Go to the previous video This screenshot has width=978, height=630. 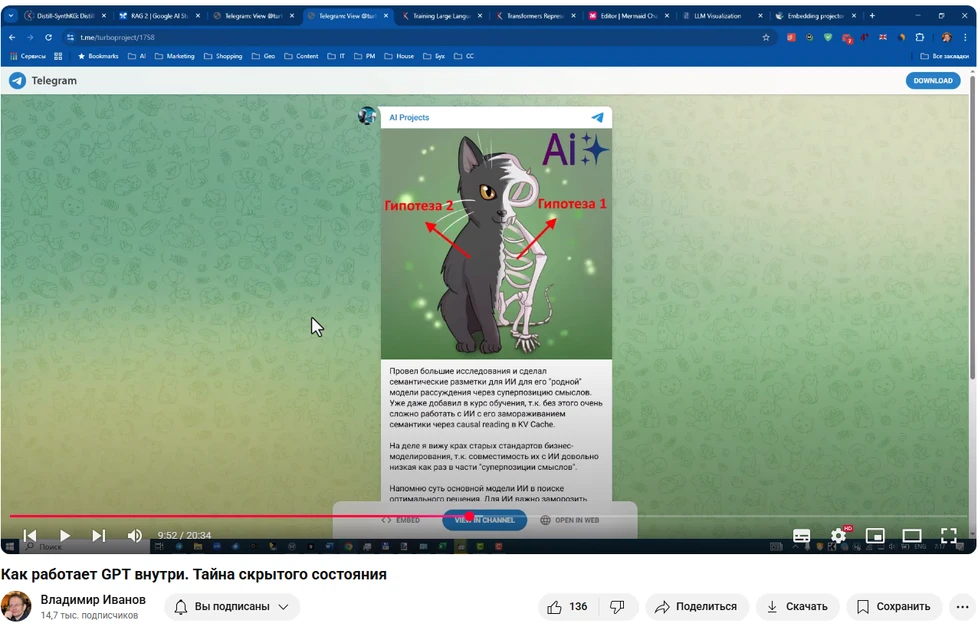click(x=30, y=536)
